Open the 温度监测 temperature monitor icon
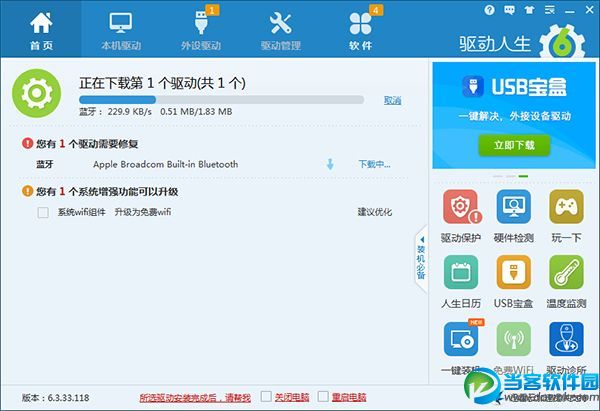The image size is (600, 411). click(566, 272)
